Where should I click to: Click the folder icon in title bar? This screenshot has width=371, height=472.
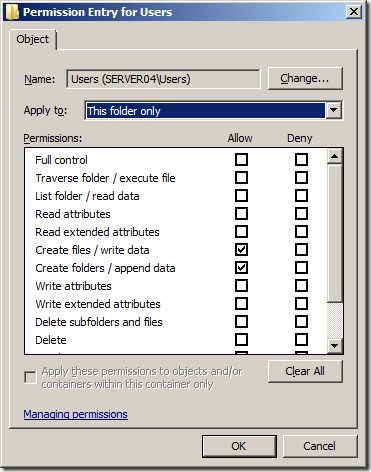pos(12,12)
